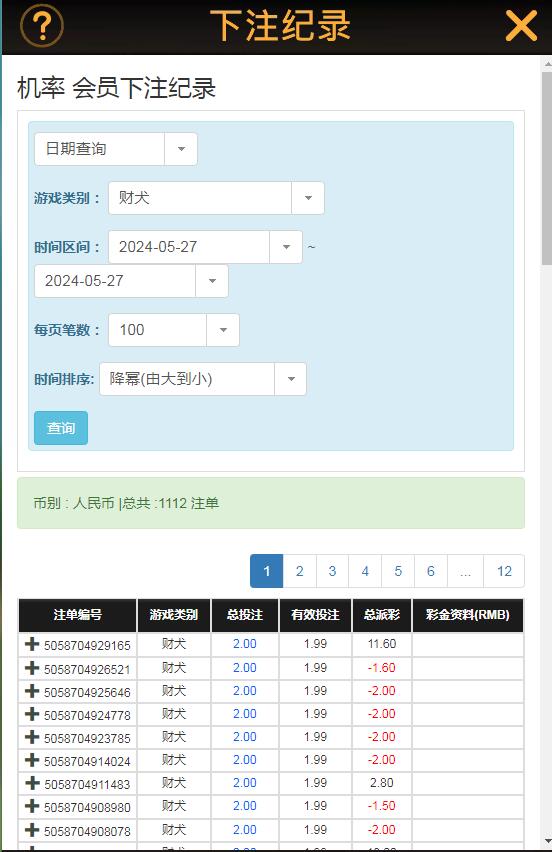Go to page 2 of results
The image size is (552, 852).
click(x=299, y=571)
